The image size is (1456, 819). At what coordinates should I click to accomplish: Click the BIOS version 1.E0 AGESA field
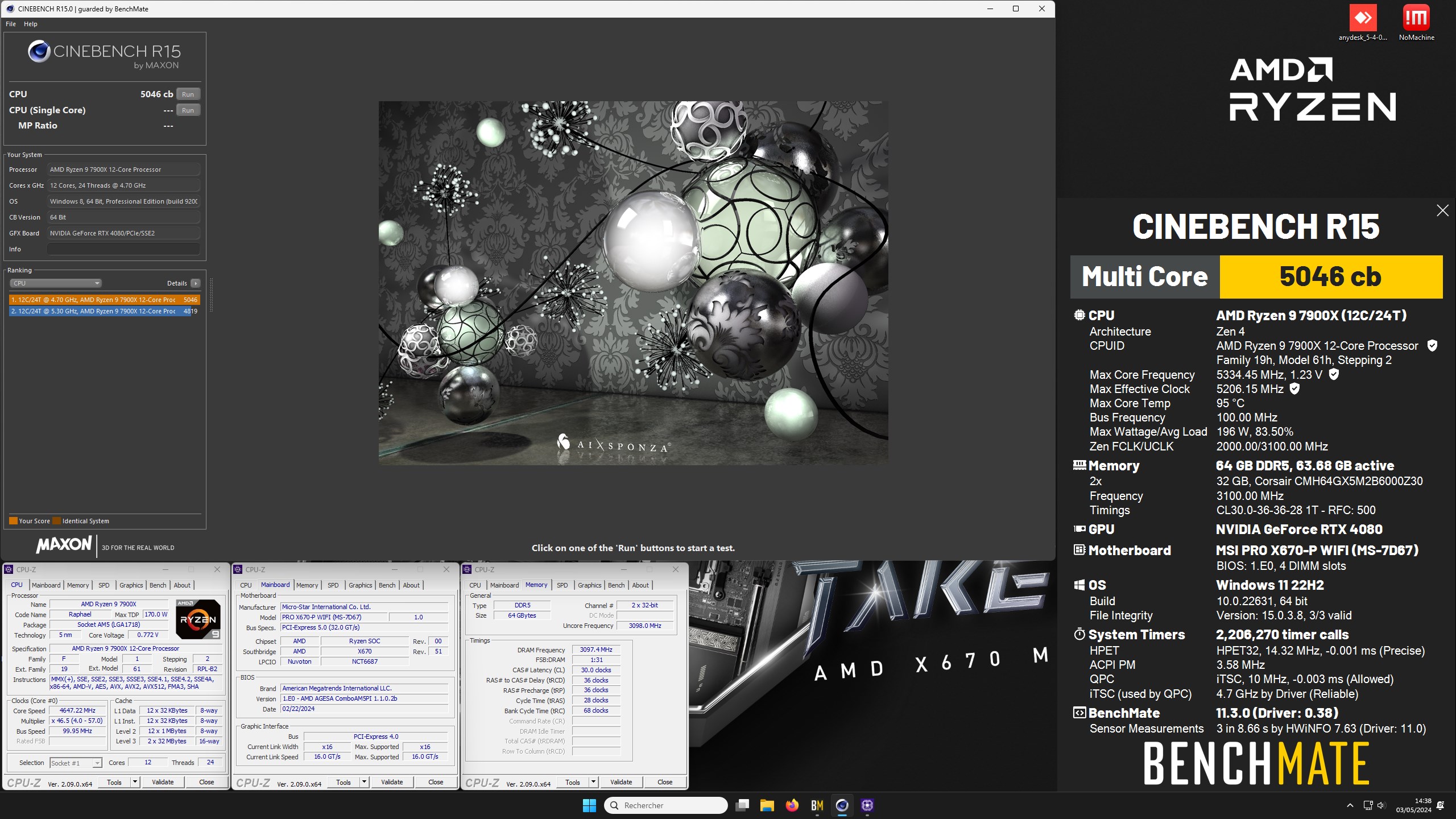[365, 698]
